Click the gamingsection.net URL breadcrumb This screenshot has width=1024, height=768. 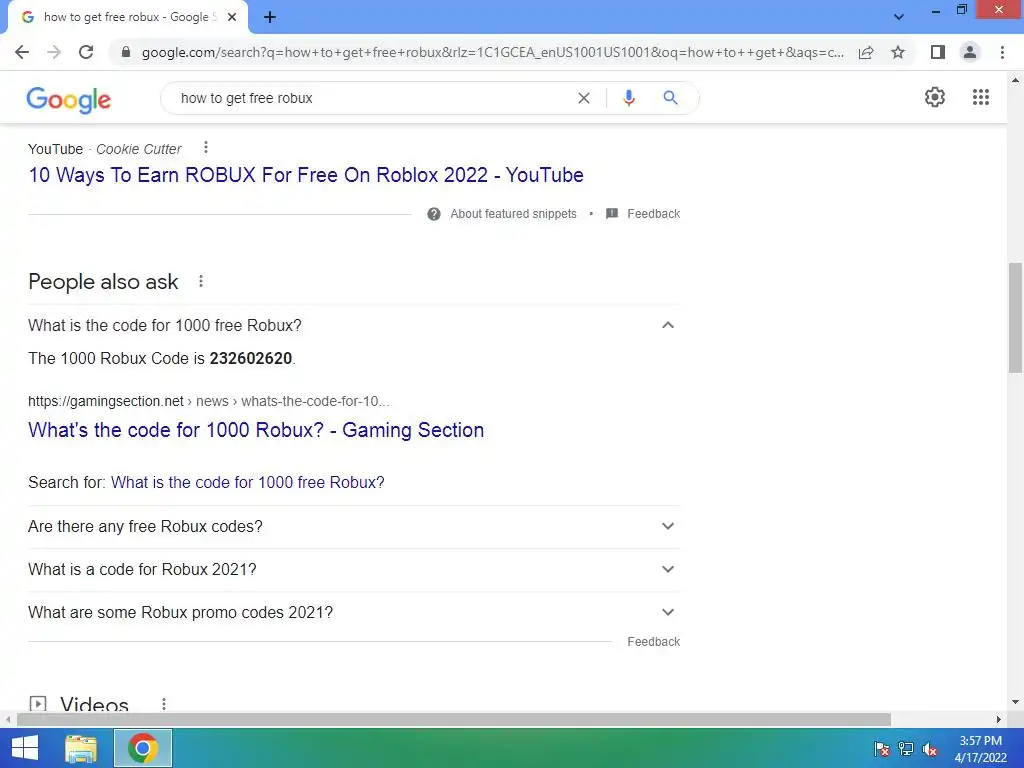(208, 401)
